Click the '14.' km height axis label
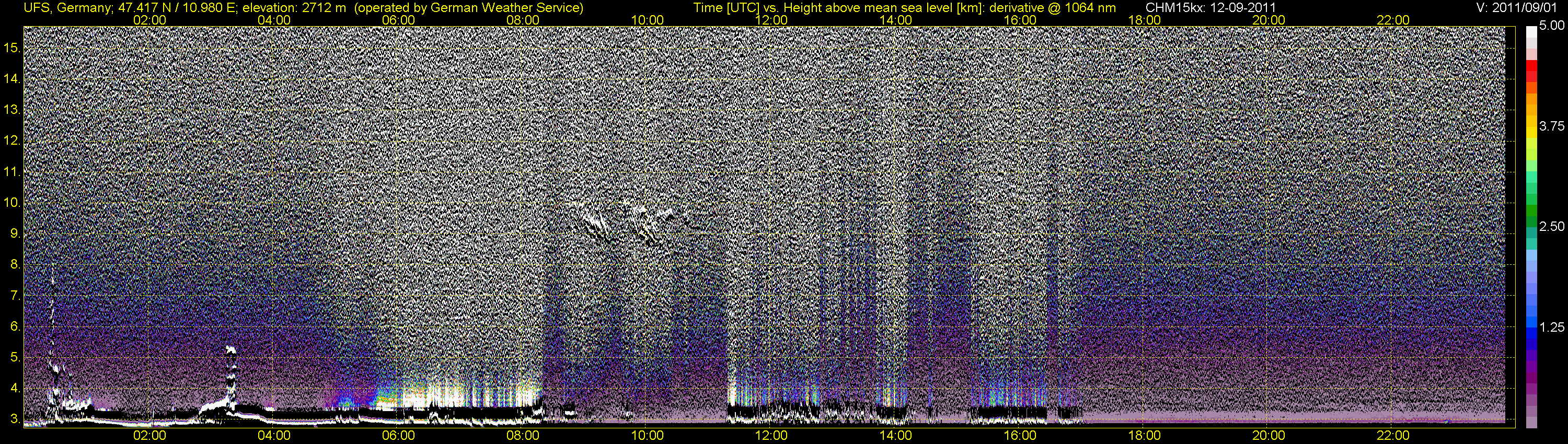The height and width of the screenshot is (444, 1568). pyautogui.click(x=11, y=79)
